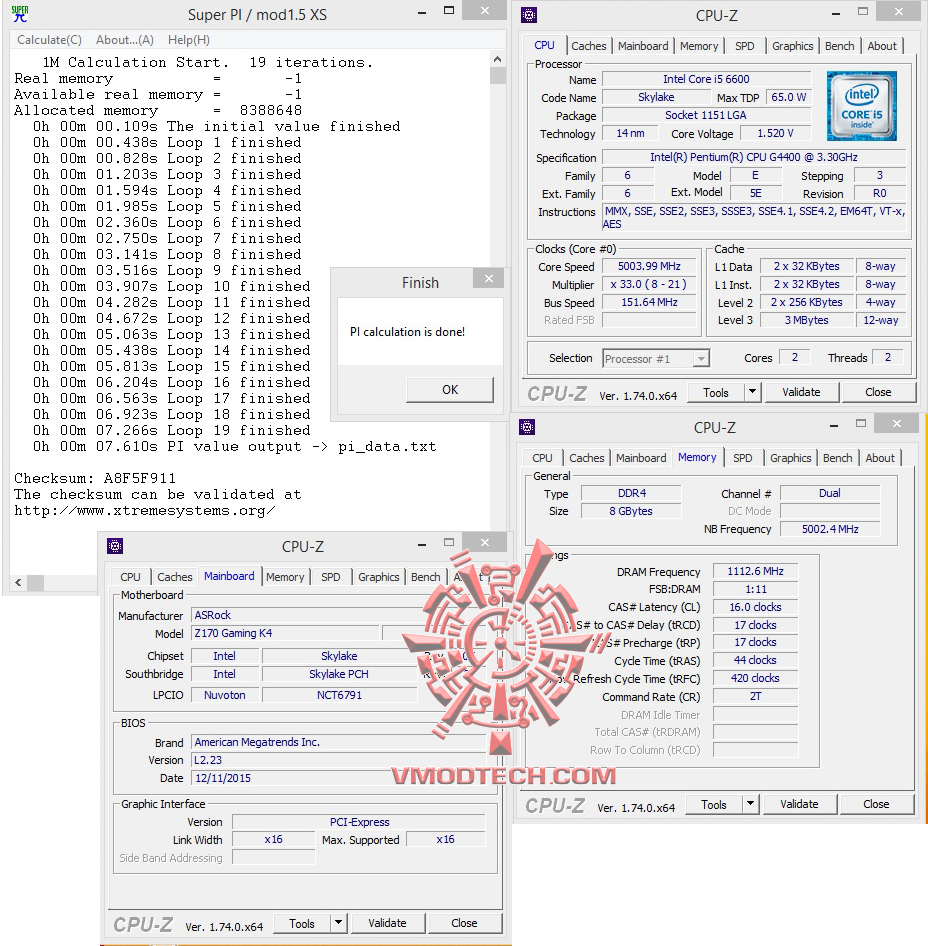Viewport: 928px width, 946px height.
Task: Click the Intel Core i5 logo badge
Action: click(862, 106)
